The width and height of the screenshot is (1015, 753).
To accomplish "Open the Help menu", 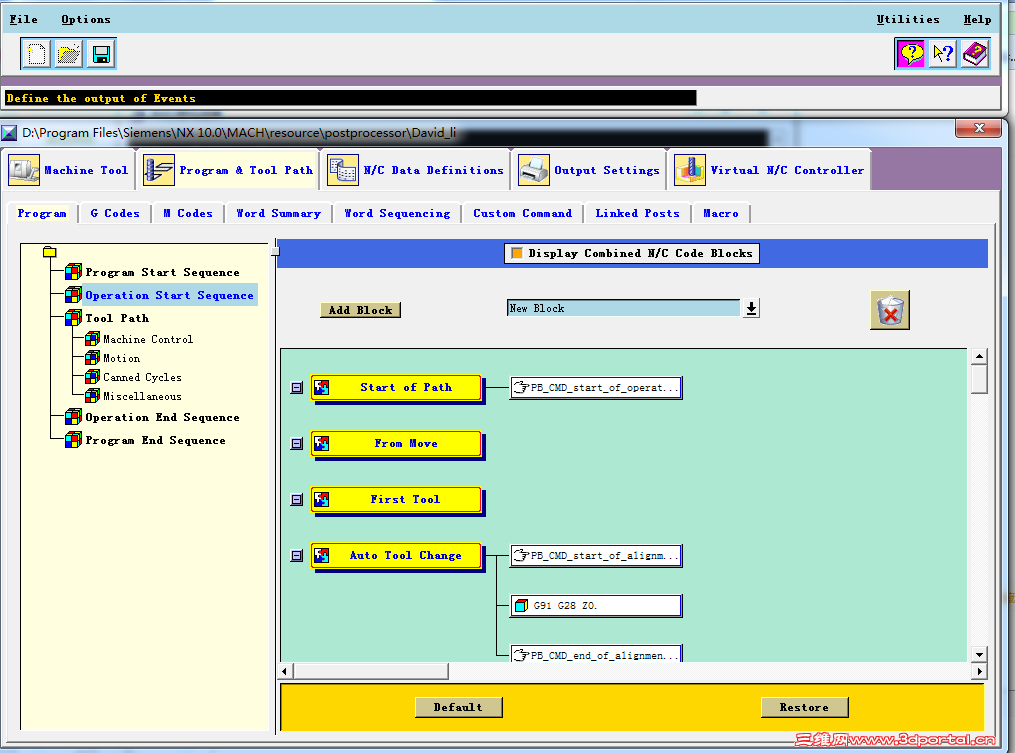I will [x=977, y=19].
